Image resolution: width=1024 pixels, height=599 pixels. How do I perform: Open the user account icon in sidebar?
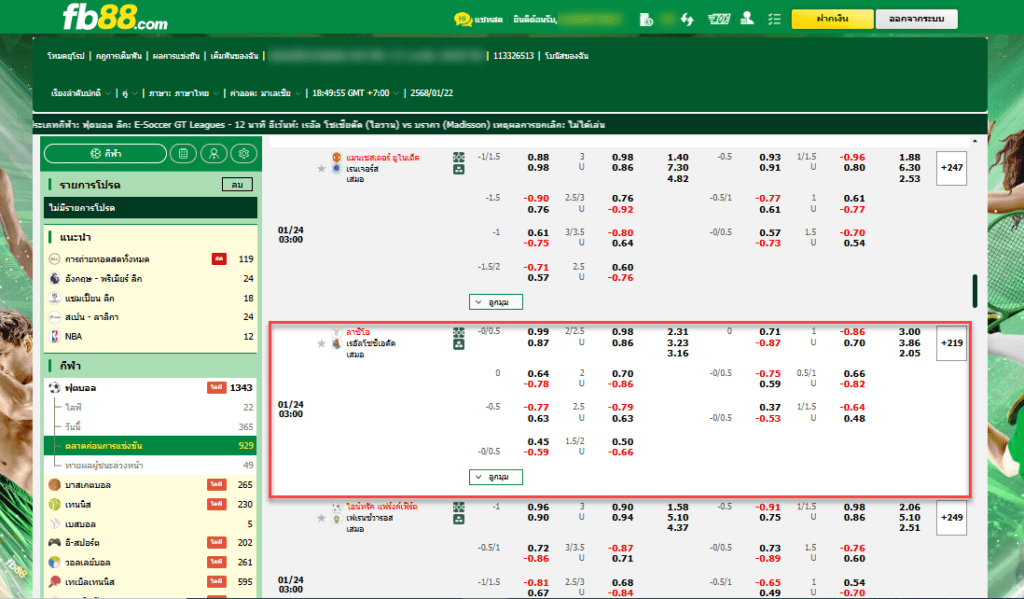[x=214, y=154]
